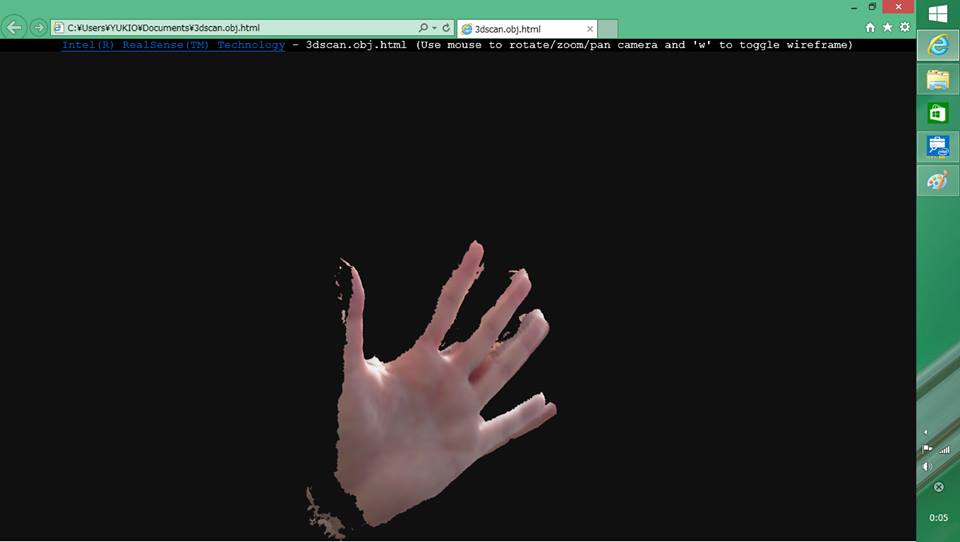
Task: Click the address bar URL field
Action: click(x=230, y=28)
